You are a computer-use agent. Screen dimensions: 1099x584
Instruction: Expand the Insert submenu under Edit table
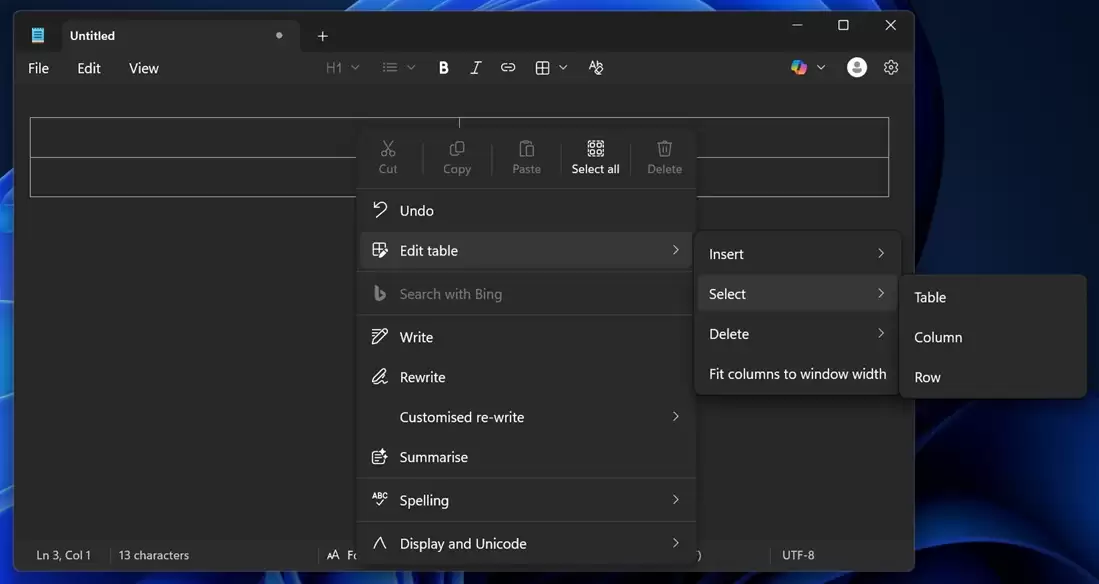coord(796,253)
